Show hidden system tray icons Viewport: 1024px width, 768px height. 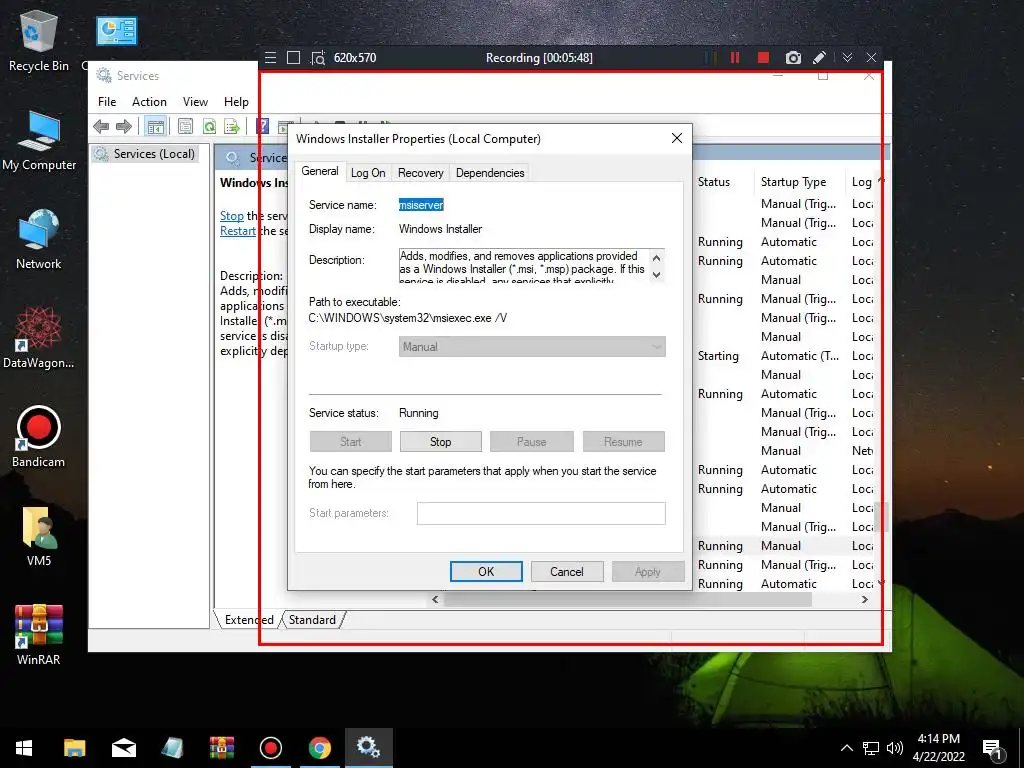[x=846, y=748]
